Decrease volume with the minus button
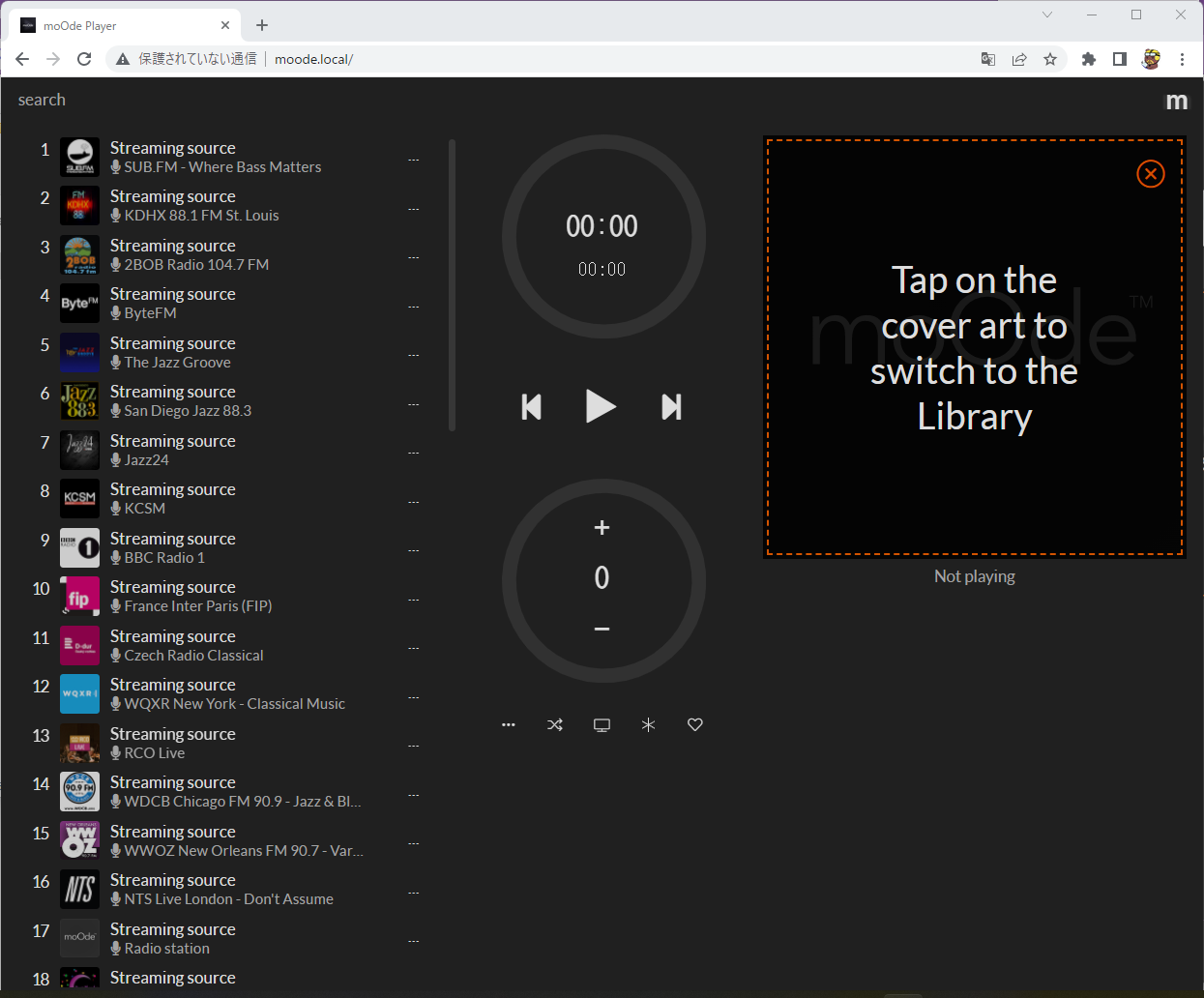 [x=602, y=629]
